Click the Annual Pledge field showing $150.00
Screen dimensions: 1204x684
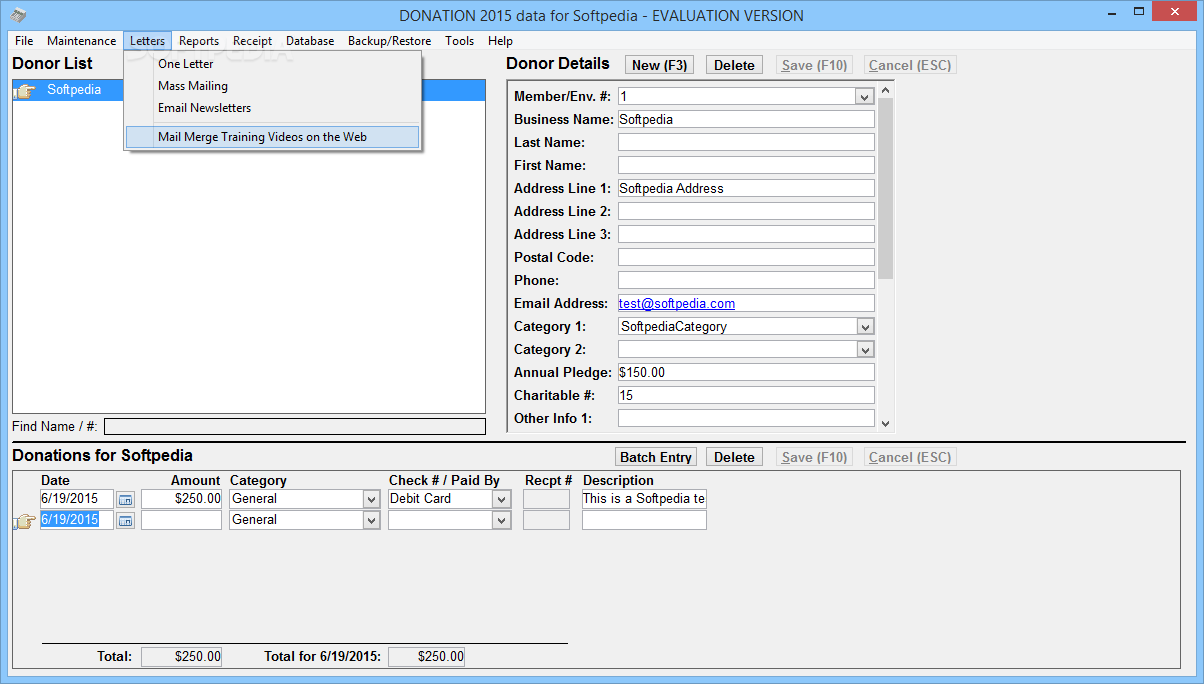746,372
